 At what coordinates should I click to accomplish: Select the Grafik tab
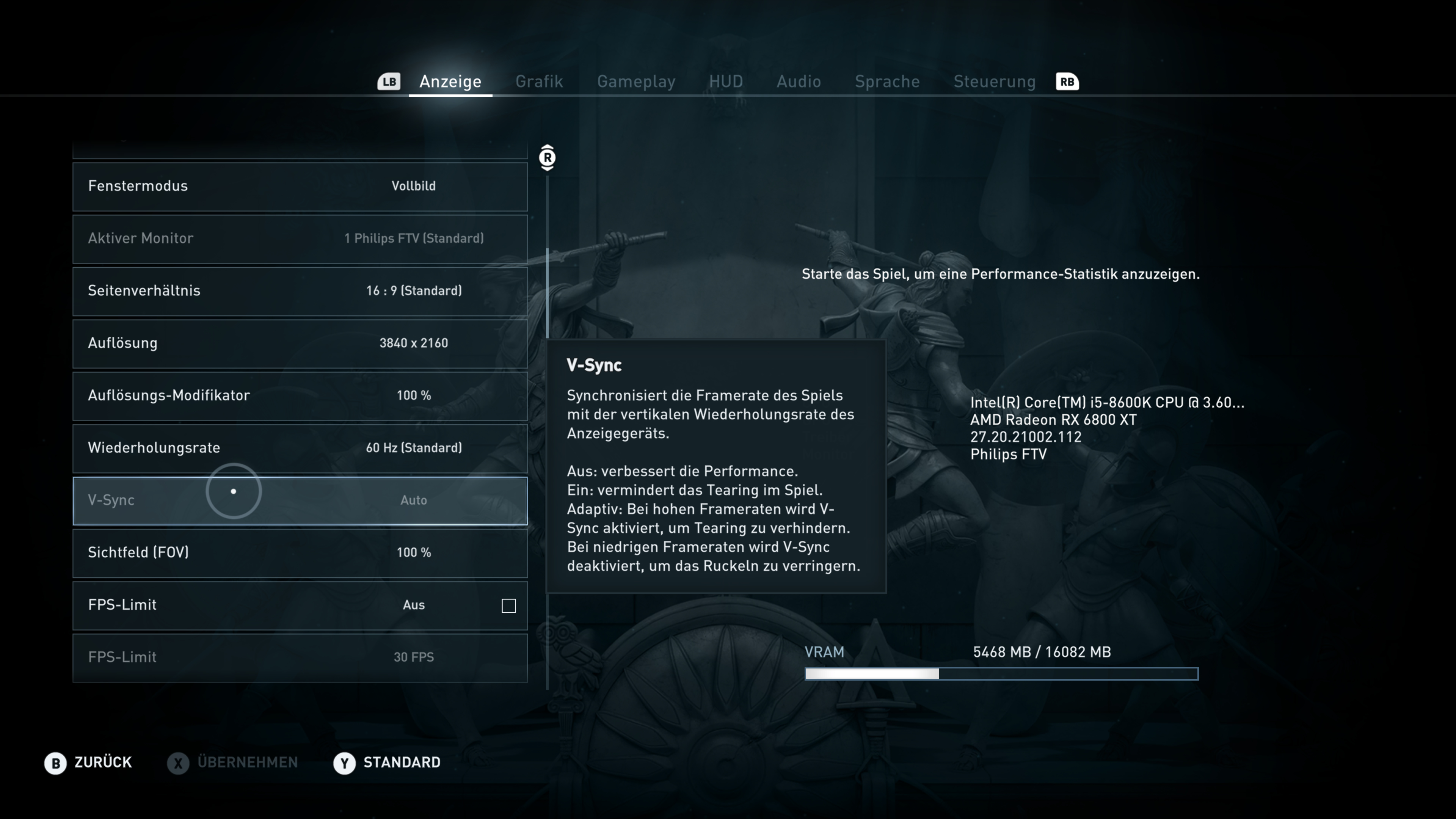pyautogui.click(x=538, y=82)
